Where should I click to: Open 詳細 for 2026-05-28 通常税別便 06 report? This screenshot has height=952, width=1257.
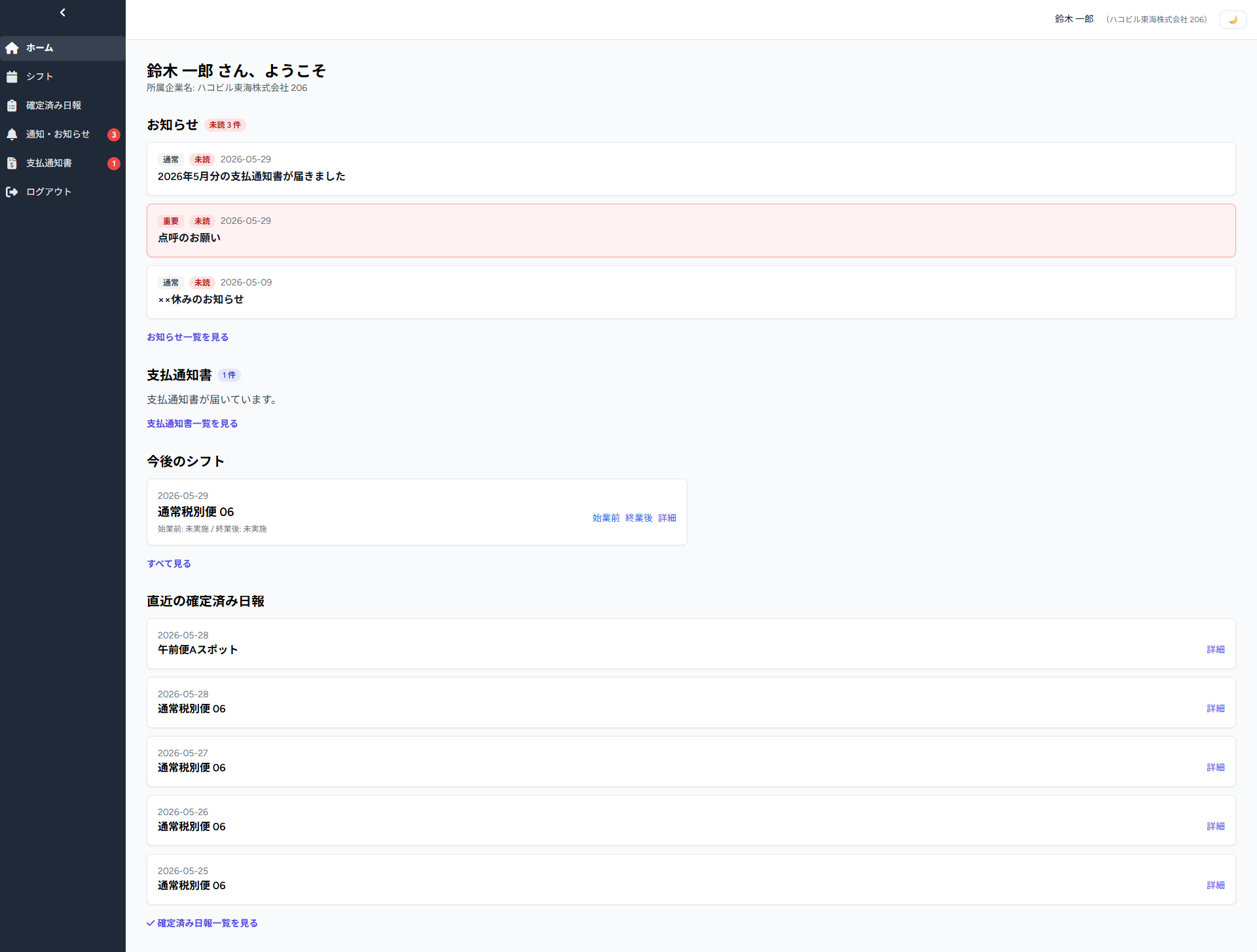point(1216,708)
